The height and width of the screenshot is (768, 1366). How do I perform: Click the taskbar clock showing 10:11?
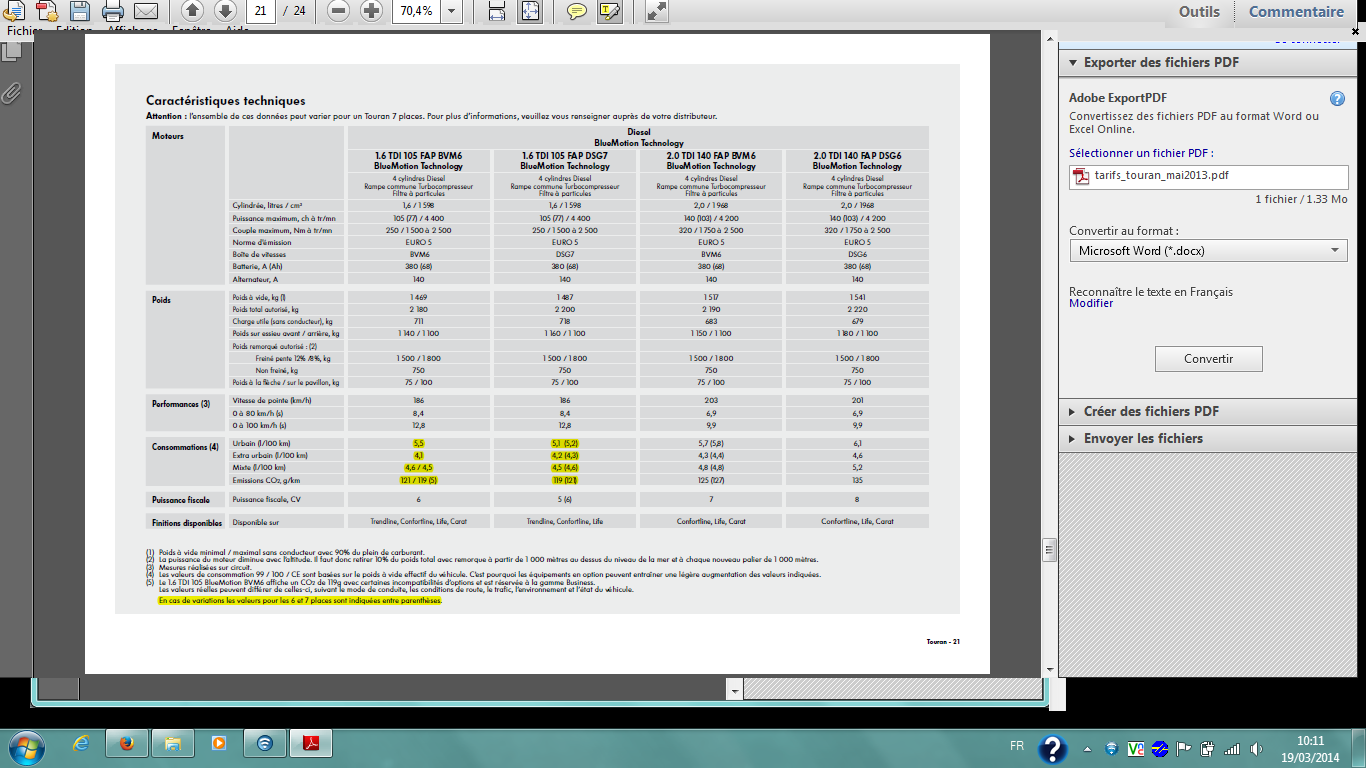(1310, 747)
